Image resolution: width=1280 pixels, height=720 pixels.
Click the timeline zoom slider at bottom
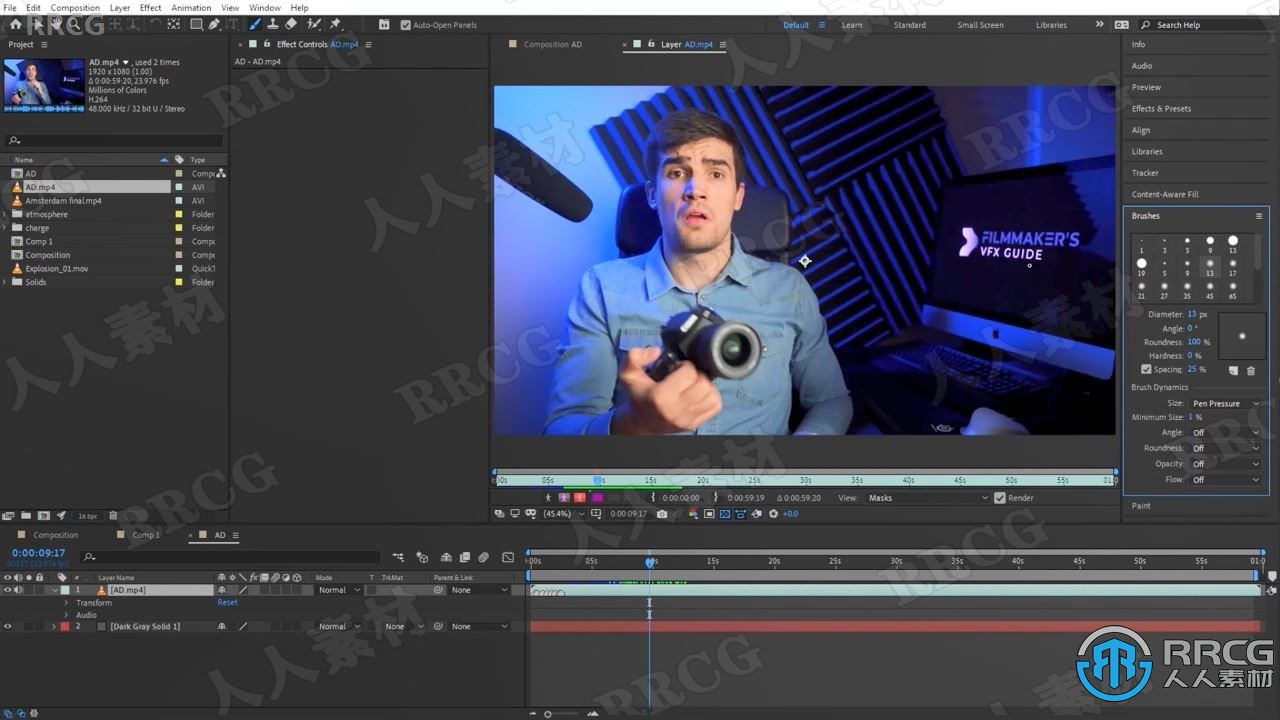[547, 714]
